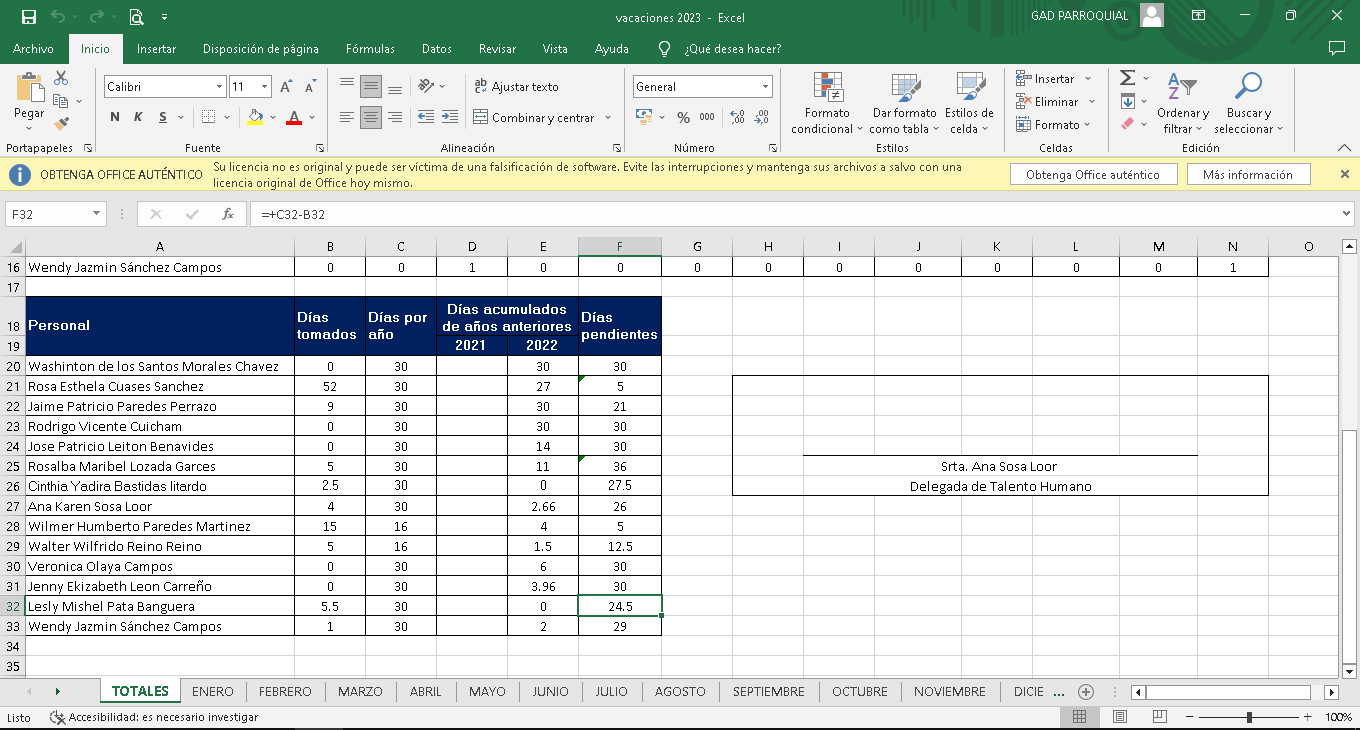This screenshot has width=1360, height=730.
Task: Open the Fórmulas ribbon tab
Action: click(x=370, y=49)
